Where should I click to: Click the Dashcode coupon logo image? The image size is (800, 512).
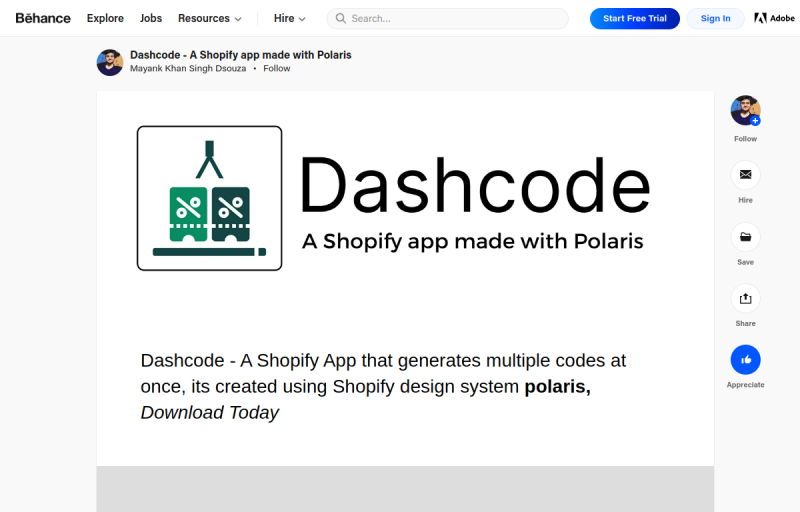[x=209, y=198]
